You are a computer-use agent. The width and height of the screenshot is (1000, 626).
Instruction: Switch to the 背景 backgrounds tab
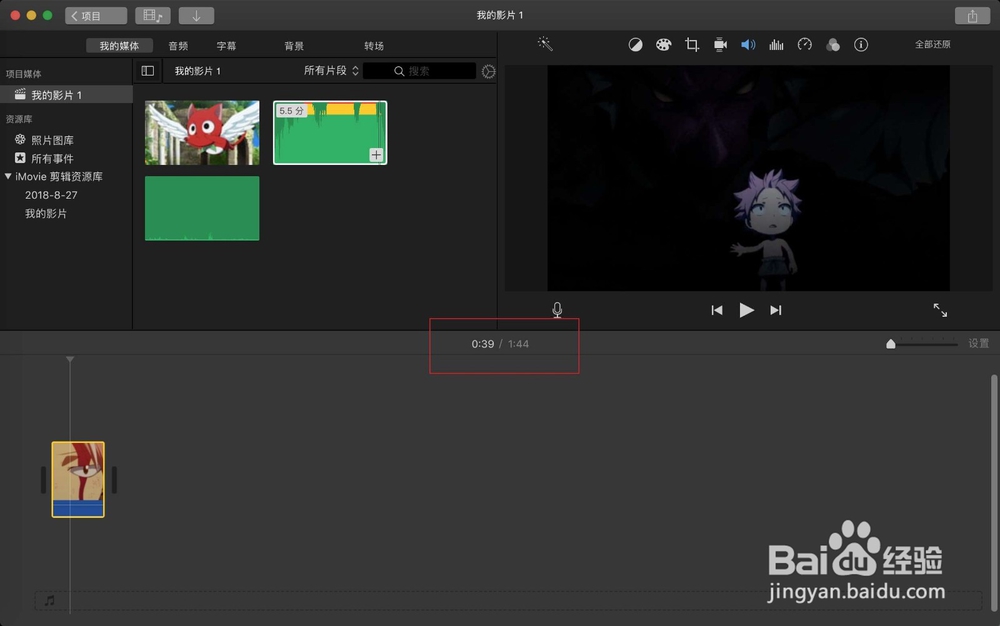pos(294,46)
